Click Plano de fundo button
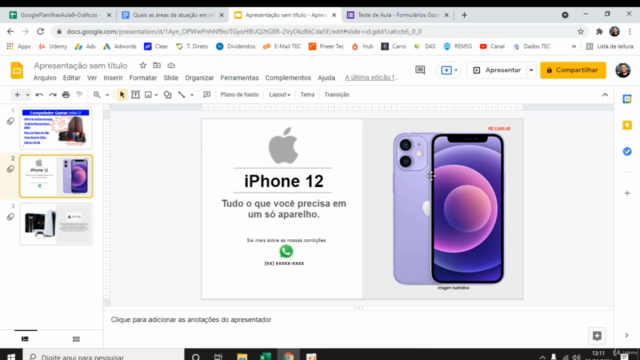The image size is (640, 360). coord(240,95)
